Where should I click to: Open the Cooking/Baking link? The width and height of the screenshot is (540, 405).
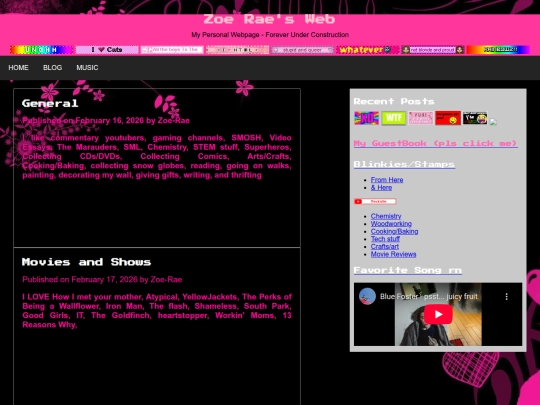pos(394,231)
